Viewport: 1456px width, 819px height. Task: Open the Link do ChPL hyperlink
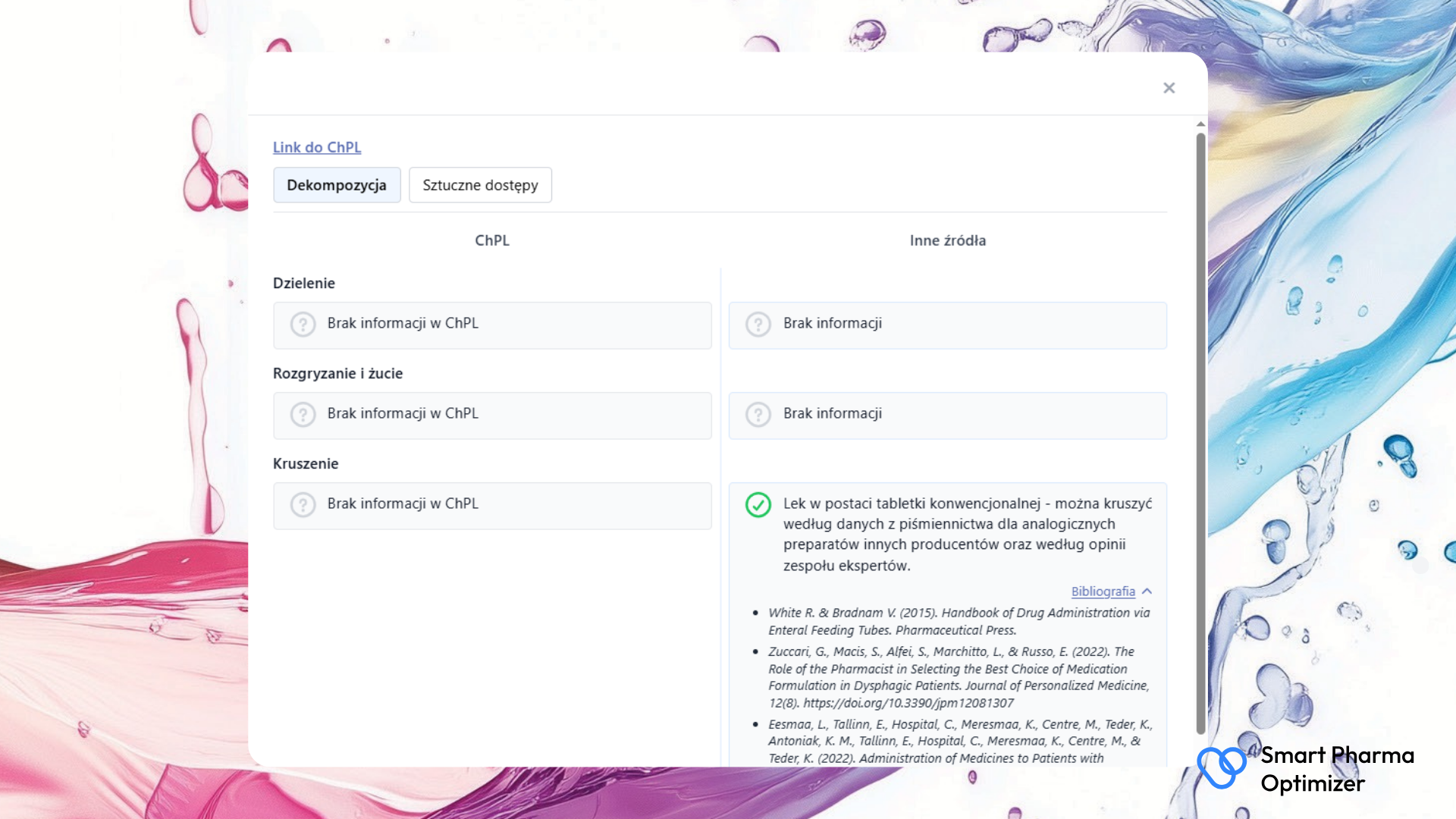(317, 147)
